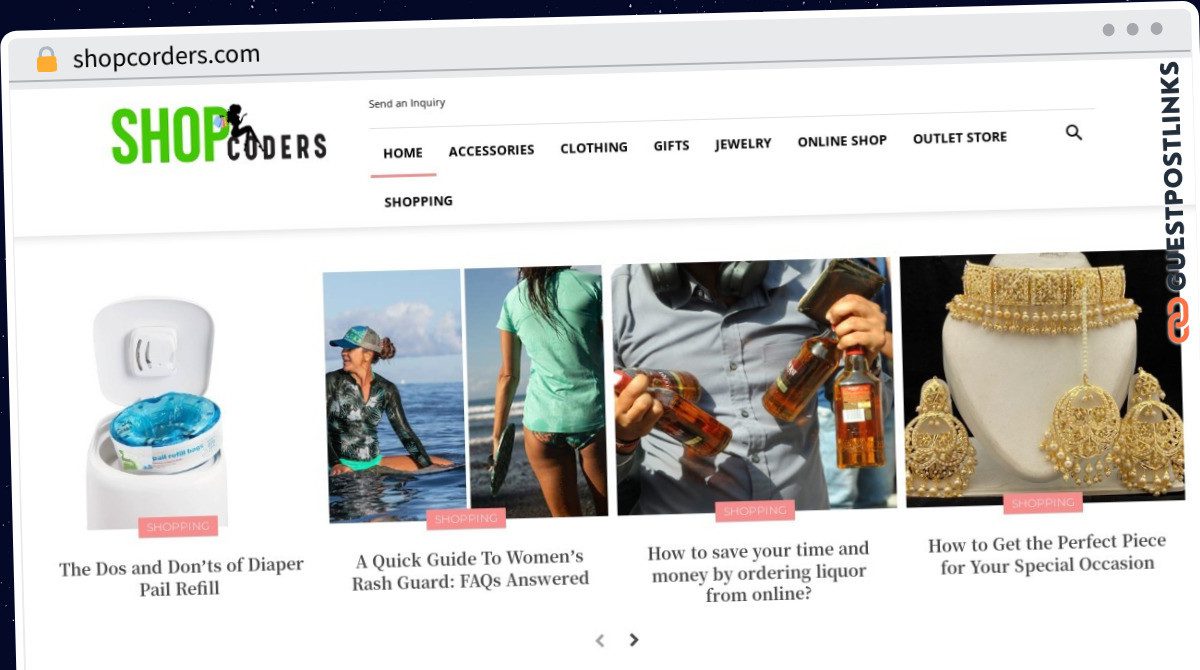Open the Accessories menu item
The width and height of the screenshot is (1200, 670).
[491, 150]
